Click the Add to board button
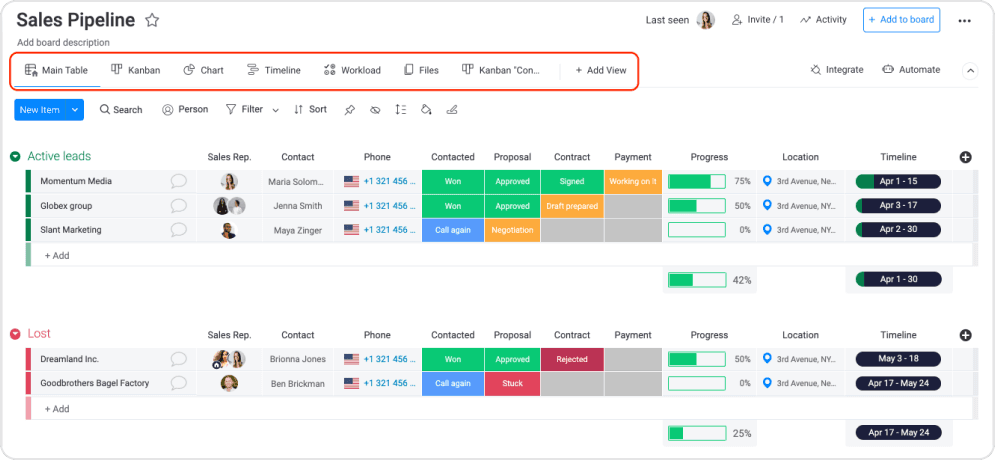995x460 pixels. 902,20
